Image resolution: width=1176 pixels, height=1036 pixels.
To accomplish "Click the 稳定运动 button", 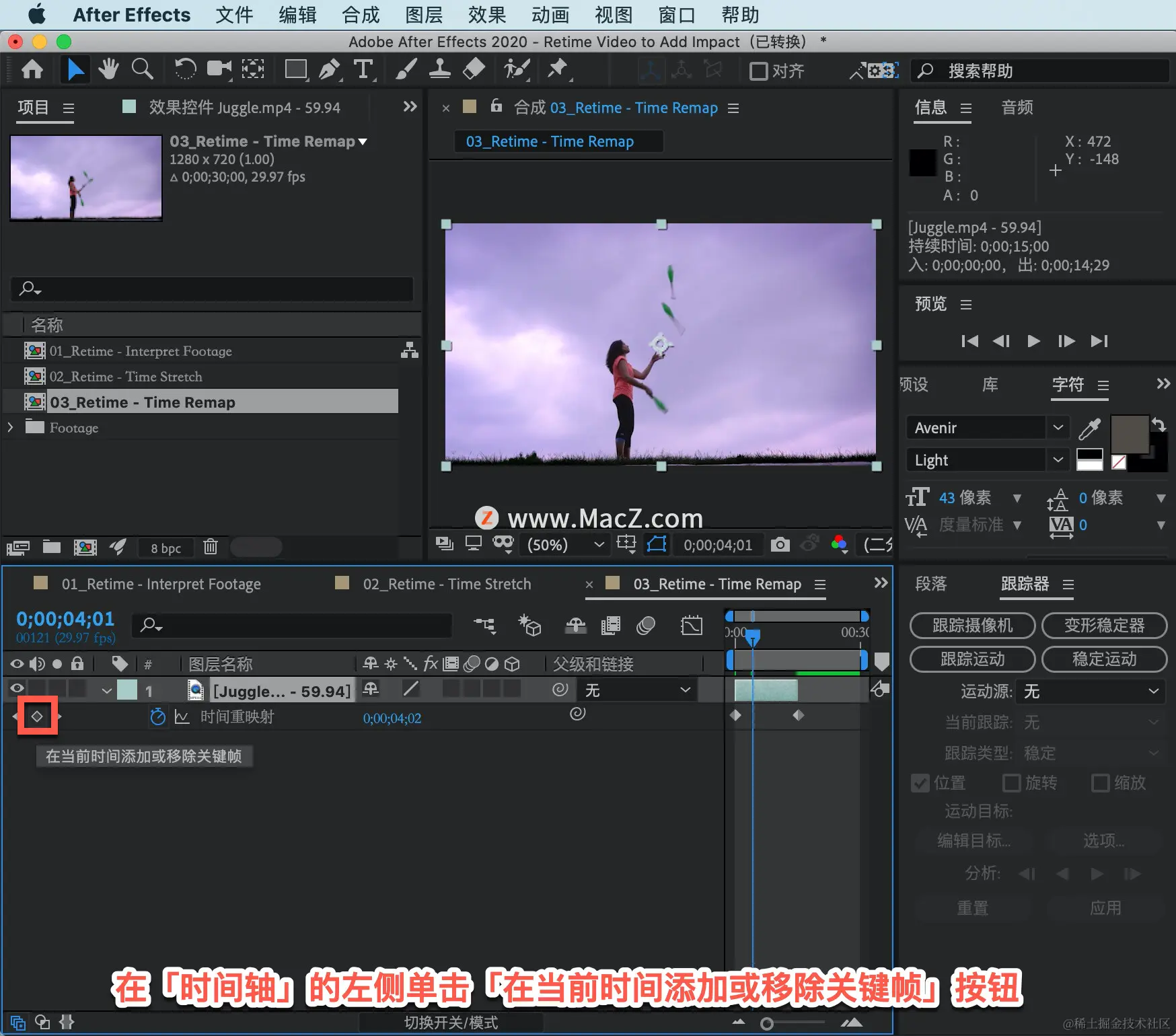I will click(1104, 659).
